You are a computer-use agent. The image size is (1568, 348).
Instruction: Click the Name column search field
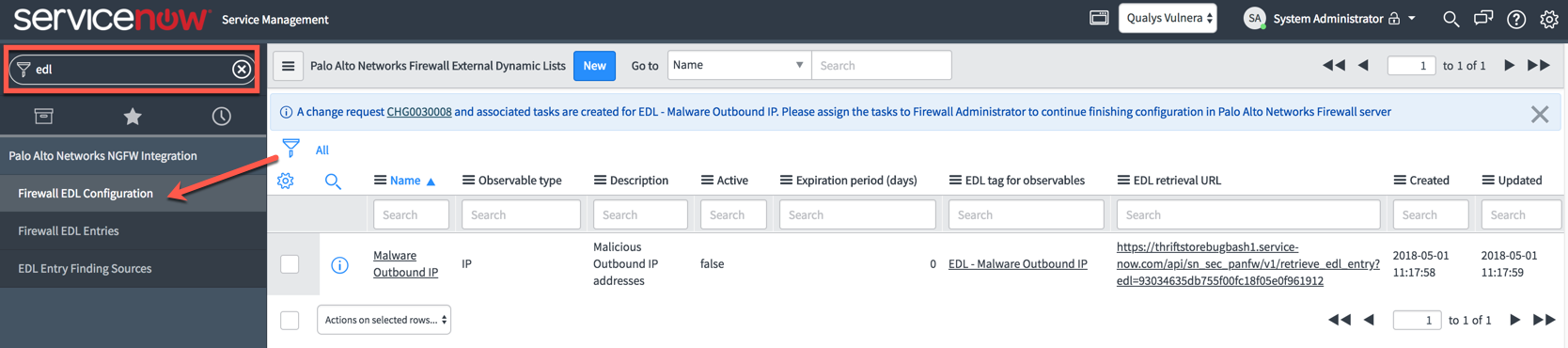tap(411, 214)
